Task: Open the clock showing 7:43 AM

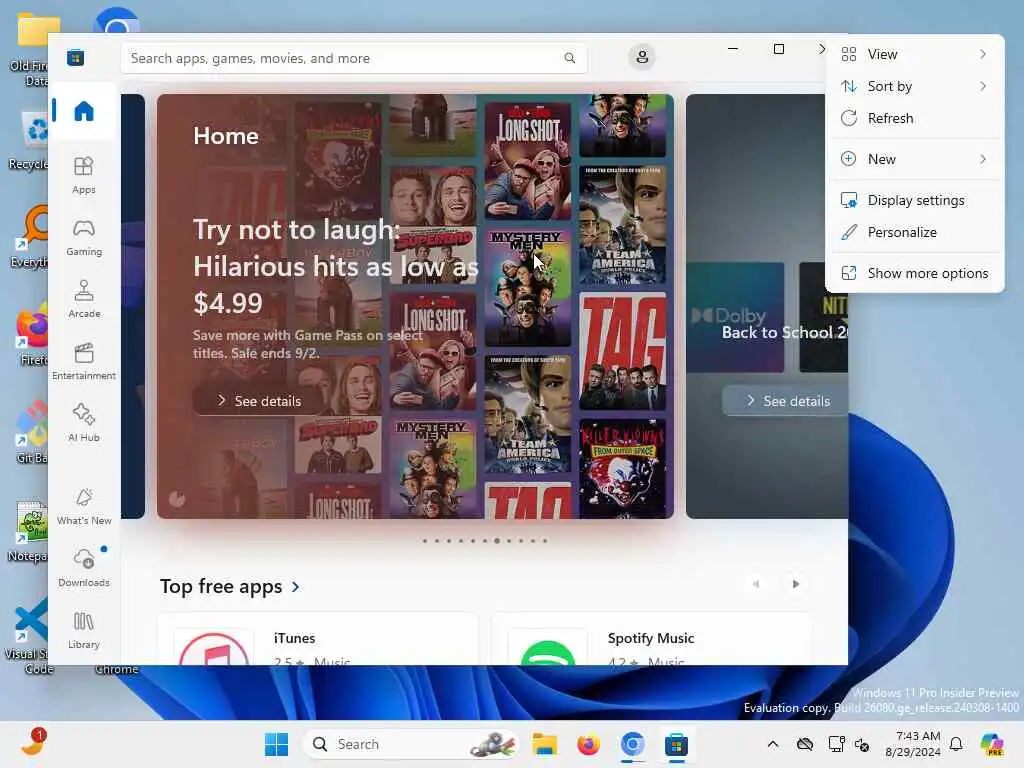Action: pos(912,744)
